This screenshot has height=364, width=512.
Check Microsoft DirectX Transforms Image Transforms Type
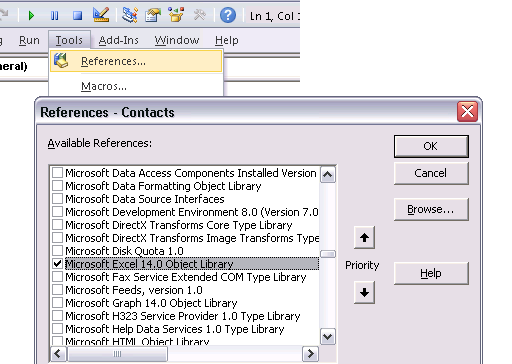coord(58,238)
